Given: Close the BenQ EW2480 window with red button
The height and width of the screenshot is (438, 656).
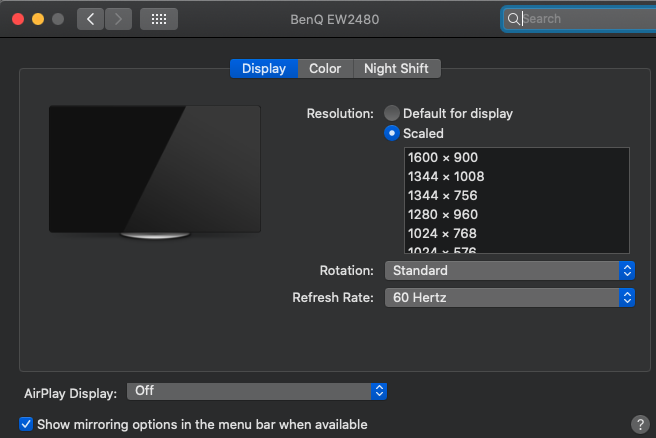Looking at the screenshot, I should coord(18,19).
